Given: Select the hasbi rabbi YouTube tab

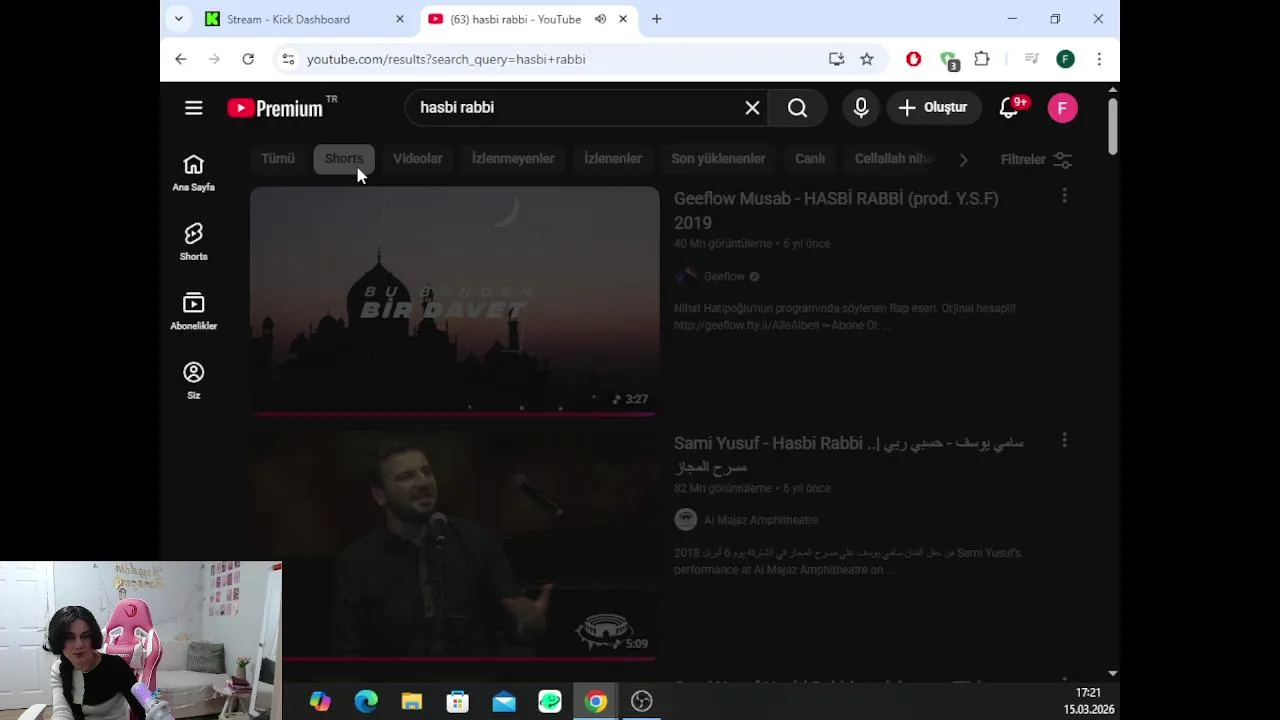Looking at the screenshot, I should tap(514, 19).
